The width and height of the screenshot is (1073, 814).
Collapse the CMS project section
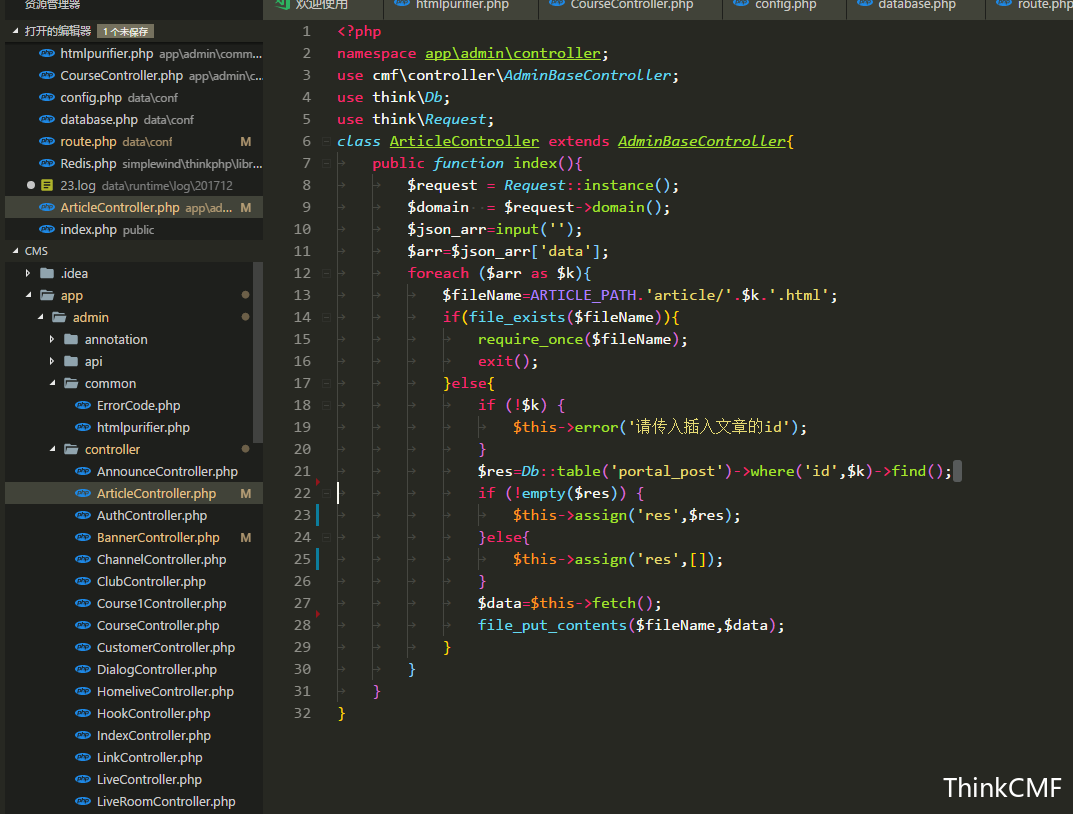click(15, 251)
